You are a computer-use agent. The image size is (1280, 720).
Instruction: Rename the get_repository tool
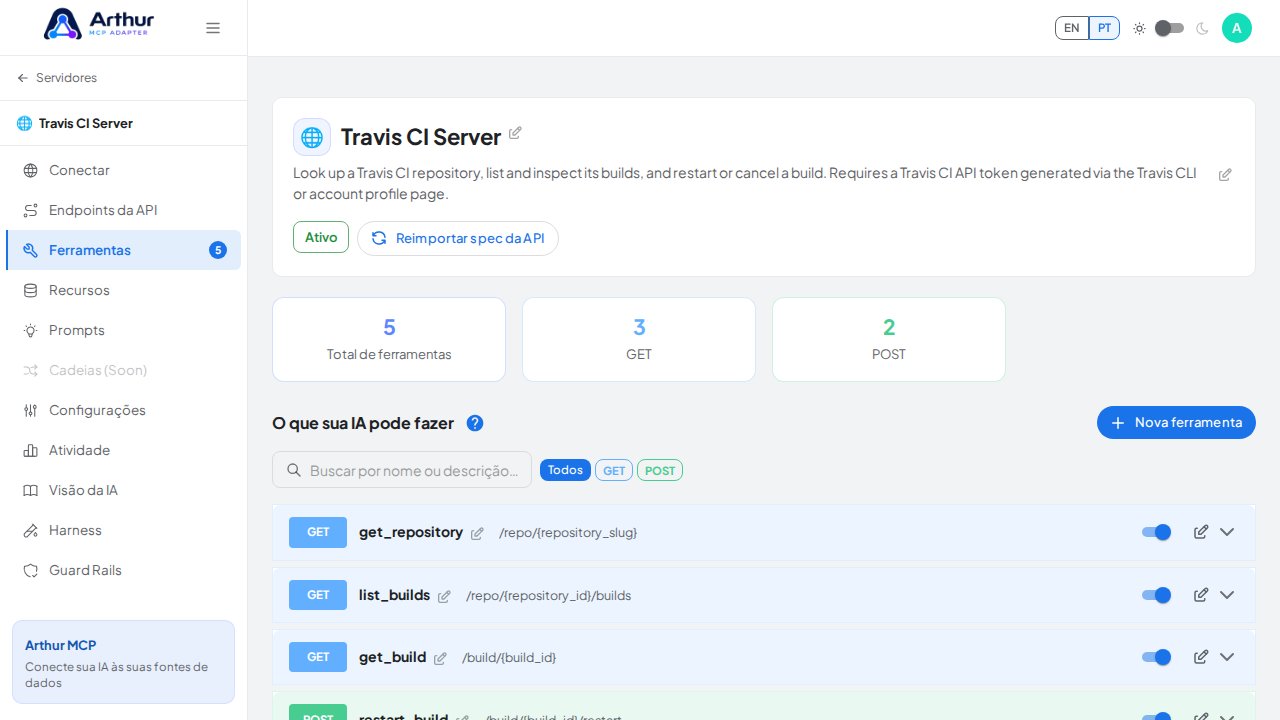pyautogui.click(x=477, y=534)
